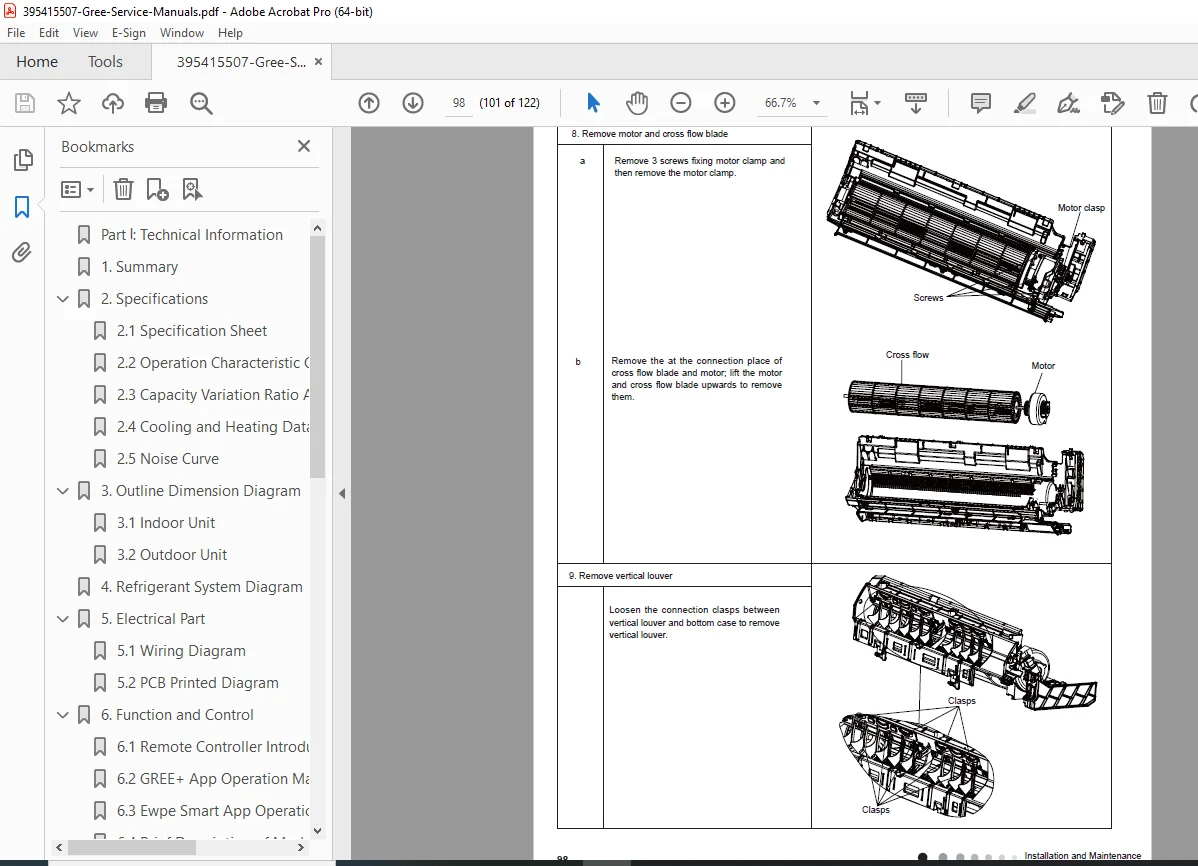Add a comment sticky note

[980, 103]
